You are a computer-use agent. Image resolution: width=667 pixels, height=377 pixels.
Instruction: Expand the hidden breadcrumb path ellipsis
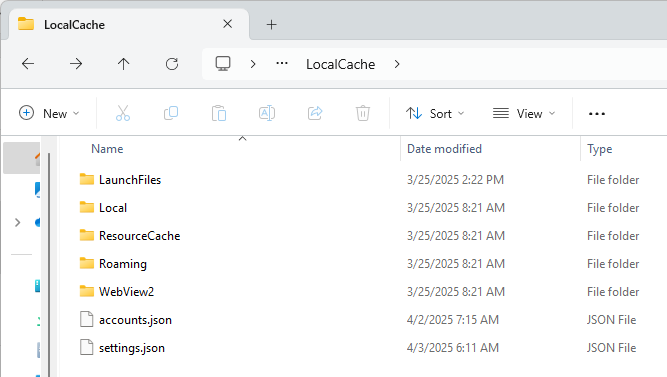click(282, 64)
